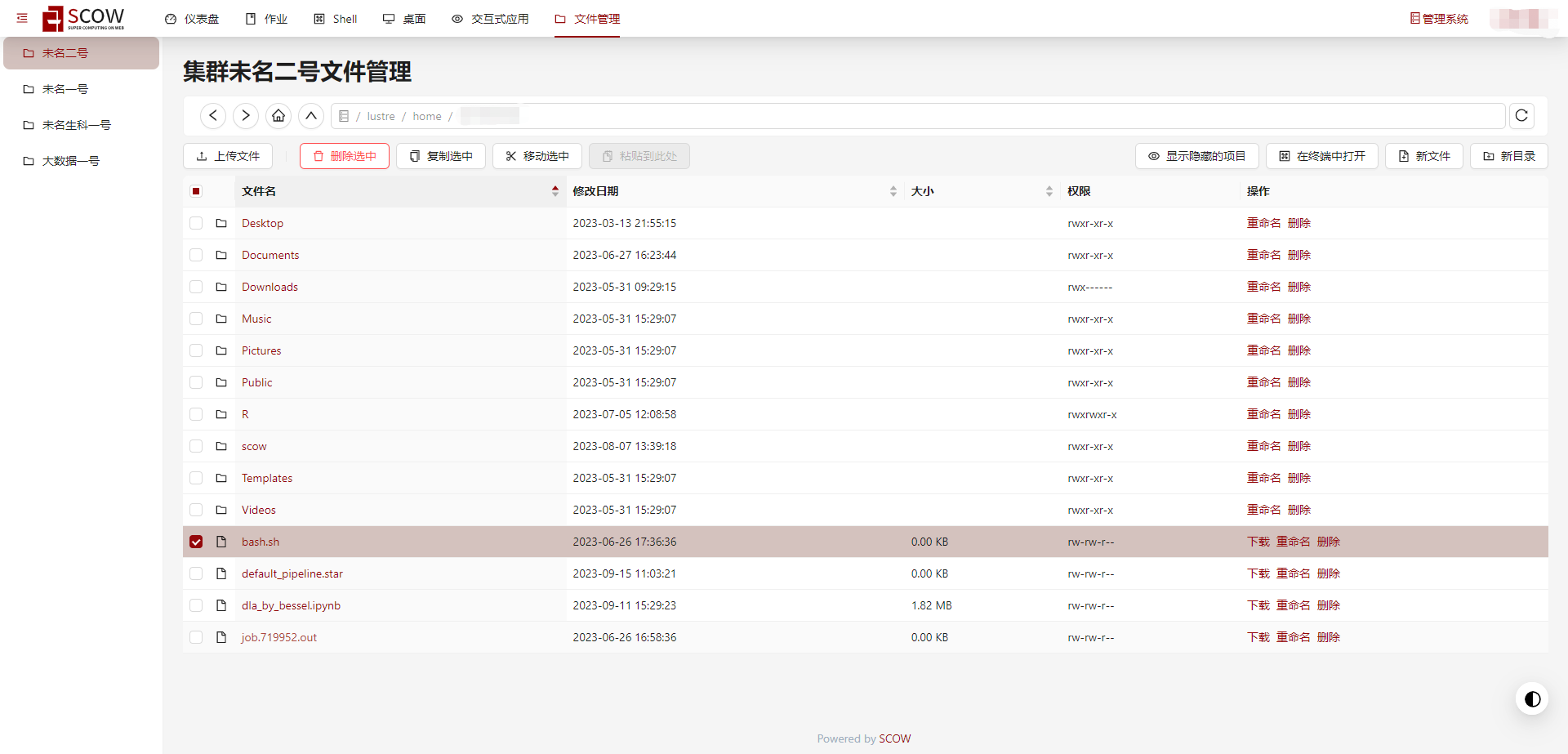
Task: Refresh the file list
Action: (1521, 116)
